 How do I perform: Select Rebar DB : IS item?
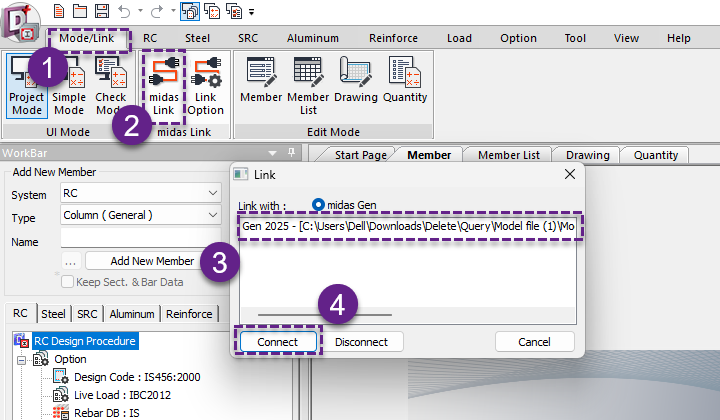point(107,413)
